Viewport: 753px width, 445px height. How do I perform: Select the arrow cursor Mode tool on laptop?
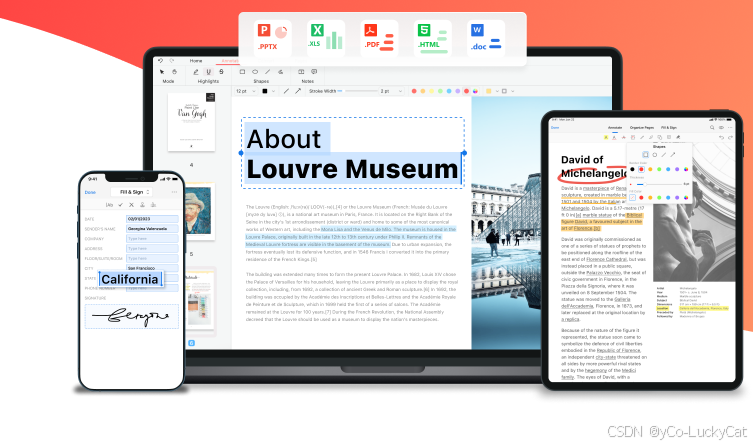coord(162,72)
